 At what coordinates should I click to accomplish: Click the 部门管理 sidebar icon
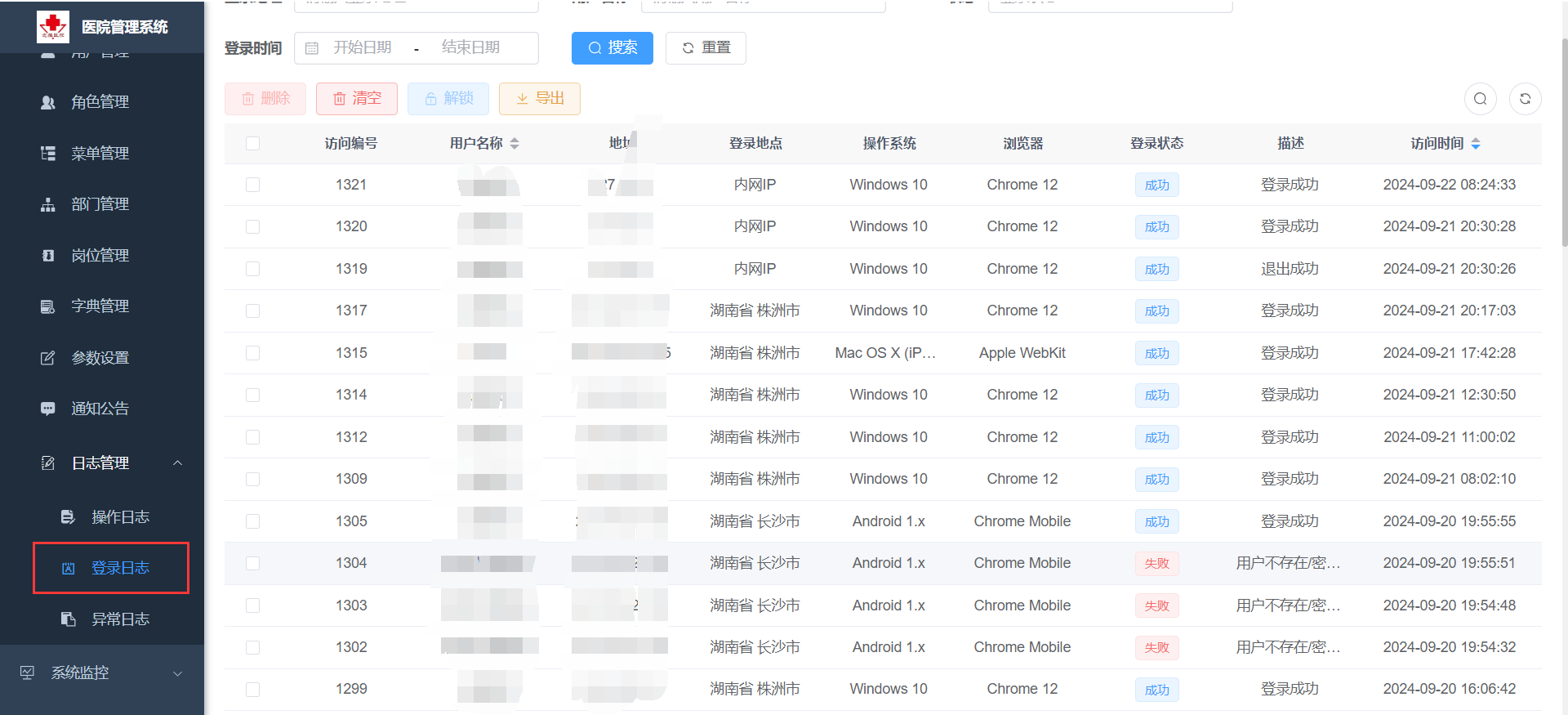point(48,204)
